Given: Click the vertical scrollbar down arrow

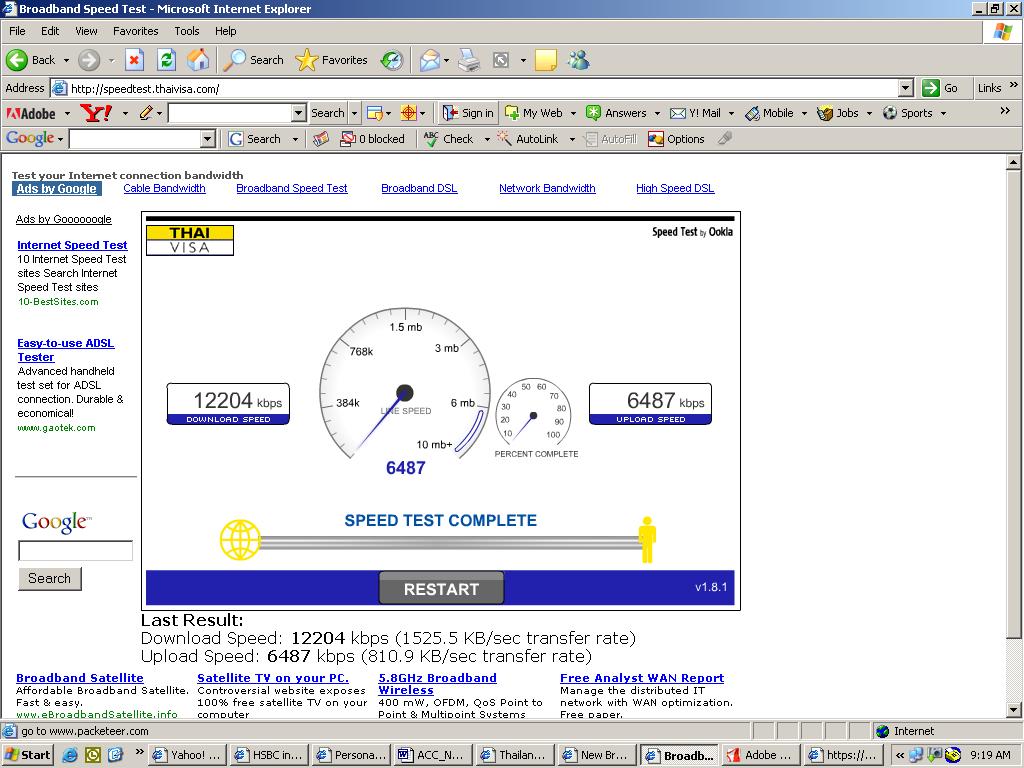Looking at the screenshot, I should tap(1014, 710).
